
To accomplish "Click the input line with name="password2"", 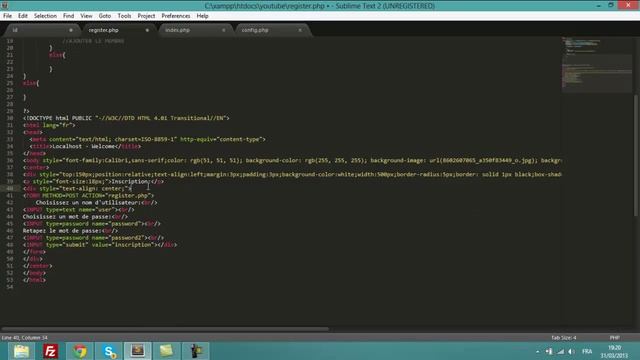I will [x=93, y=238].
